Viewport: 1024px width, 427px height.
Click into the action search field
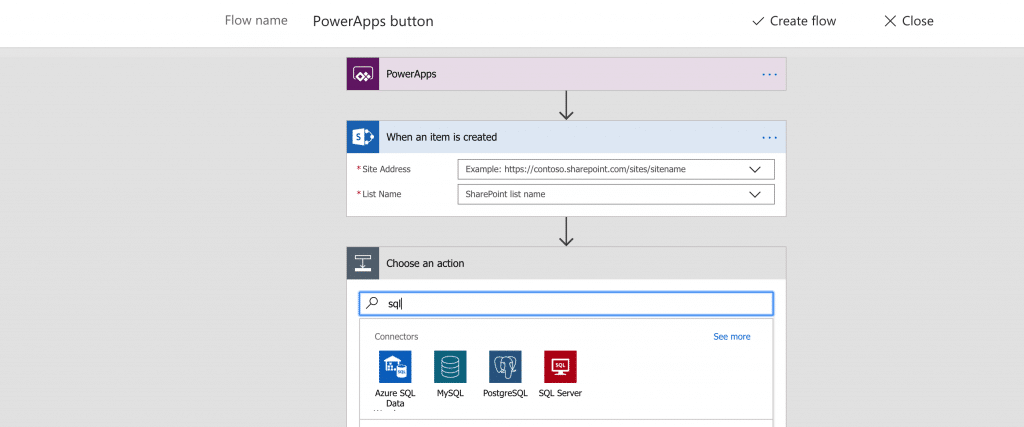(x=566, y=303)
